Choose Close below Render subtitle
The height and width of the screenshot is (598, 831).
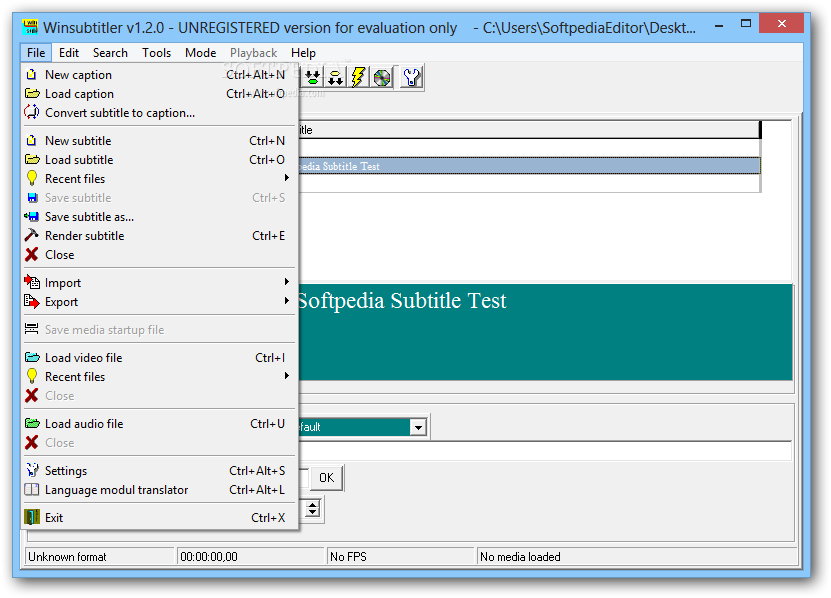pos(158,255)
